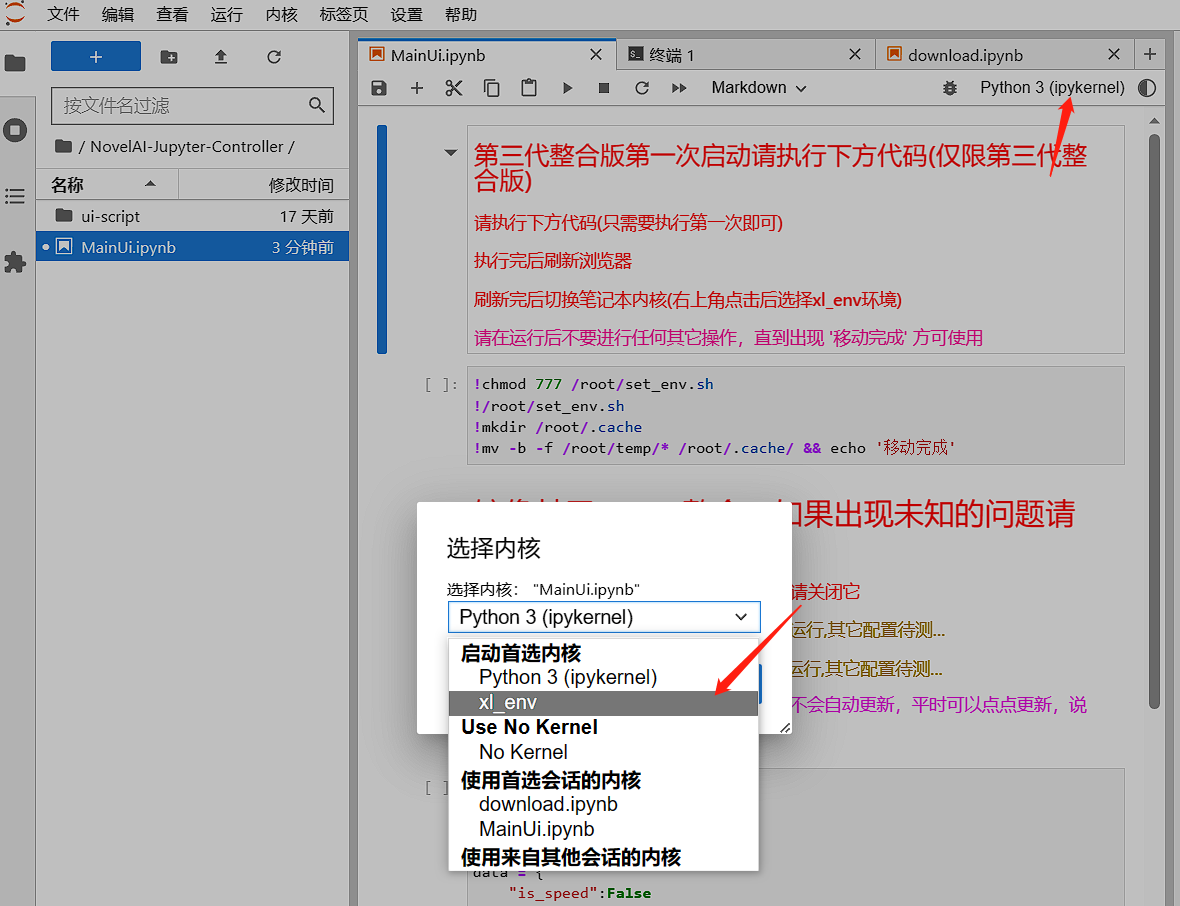Save the notebook with the floppy disk icon
The width and height of the screenshot is (1180, 906).
378,88
